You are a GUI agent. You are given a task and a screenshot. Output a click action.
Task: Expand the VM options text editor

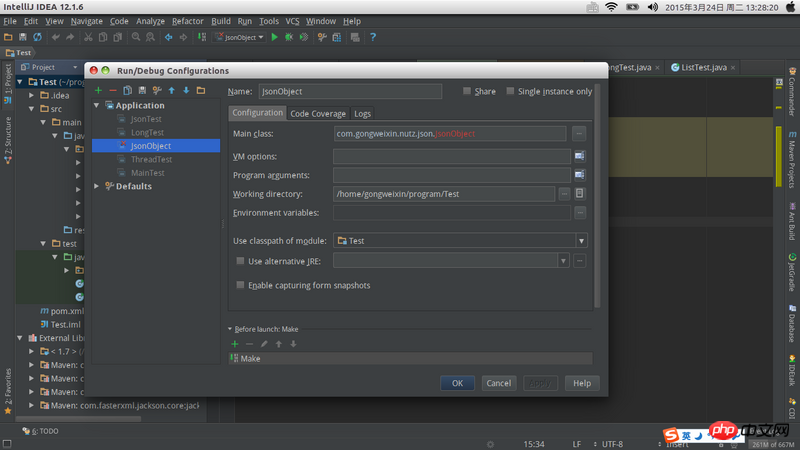pyautogui.click(x=579, y=156)
